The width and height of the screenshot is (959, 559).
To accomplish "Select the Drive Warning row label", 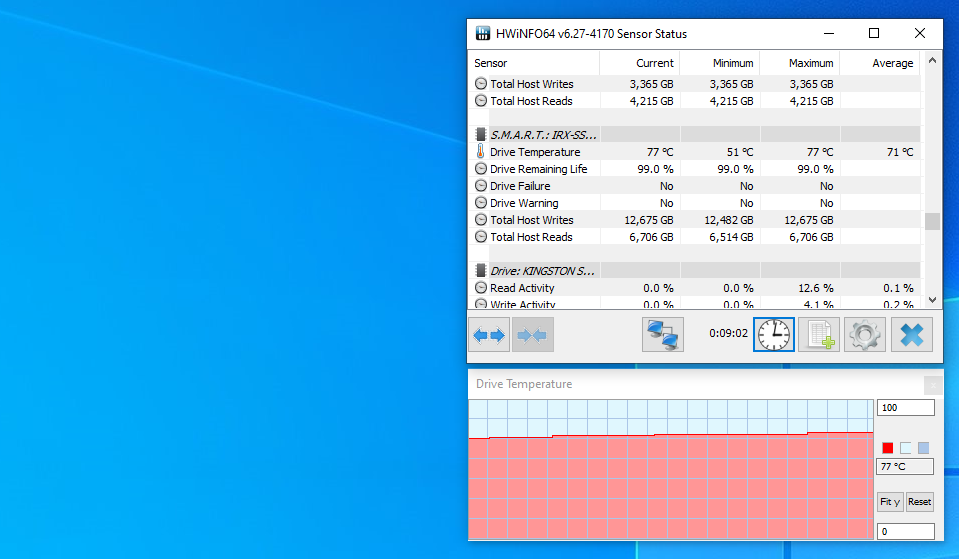I will point(524,203).
